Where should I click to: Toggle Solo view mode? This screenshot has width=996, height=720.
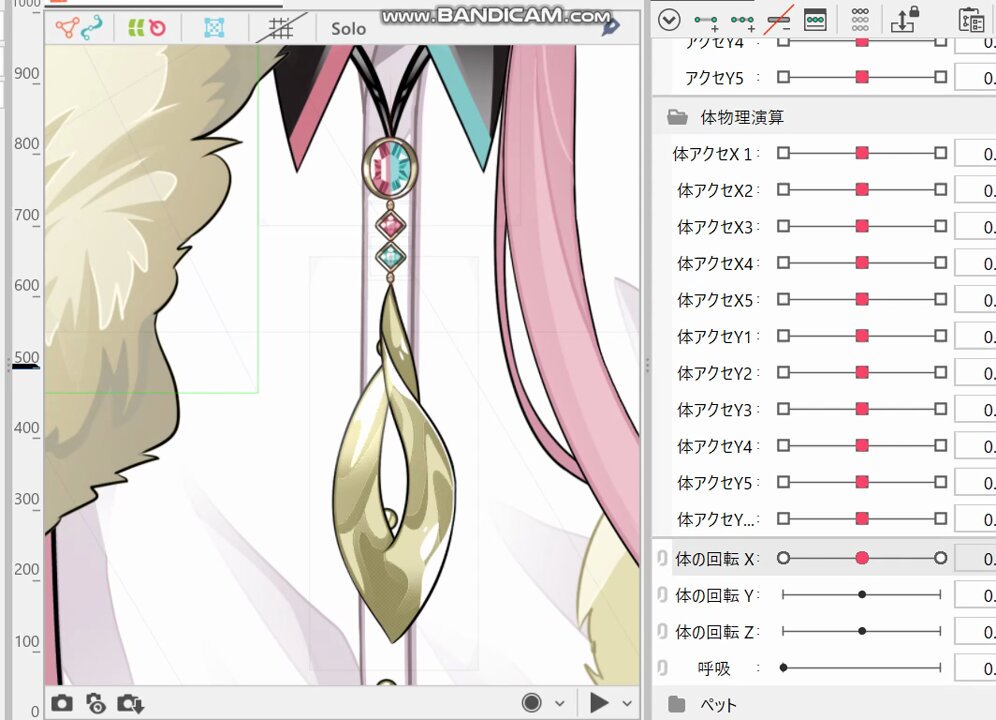tap(348, 29)
